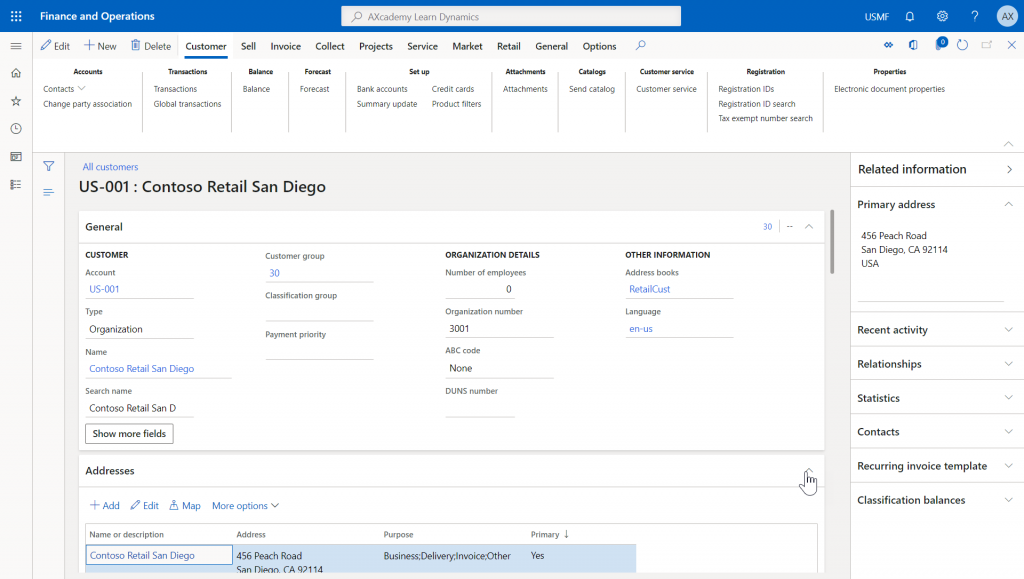The image size is (1024, 579).
Task: Refresh the page icon
Action: pyautogui.click(x=963, y=45)
